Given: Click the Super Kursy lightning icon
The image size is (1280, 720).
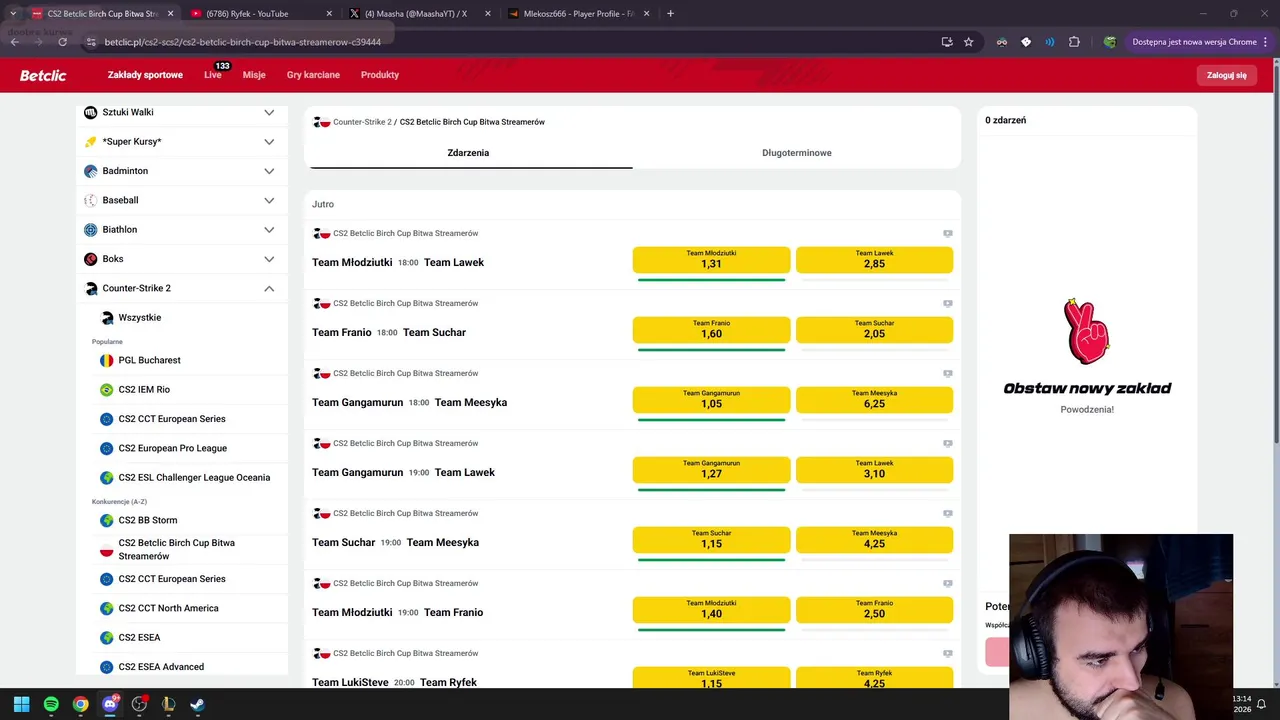Looking at the screenshot, I should tap(91, 142).
